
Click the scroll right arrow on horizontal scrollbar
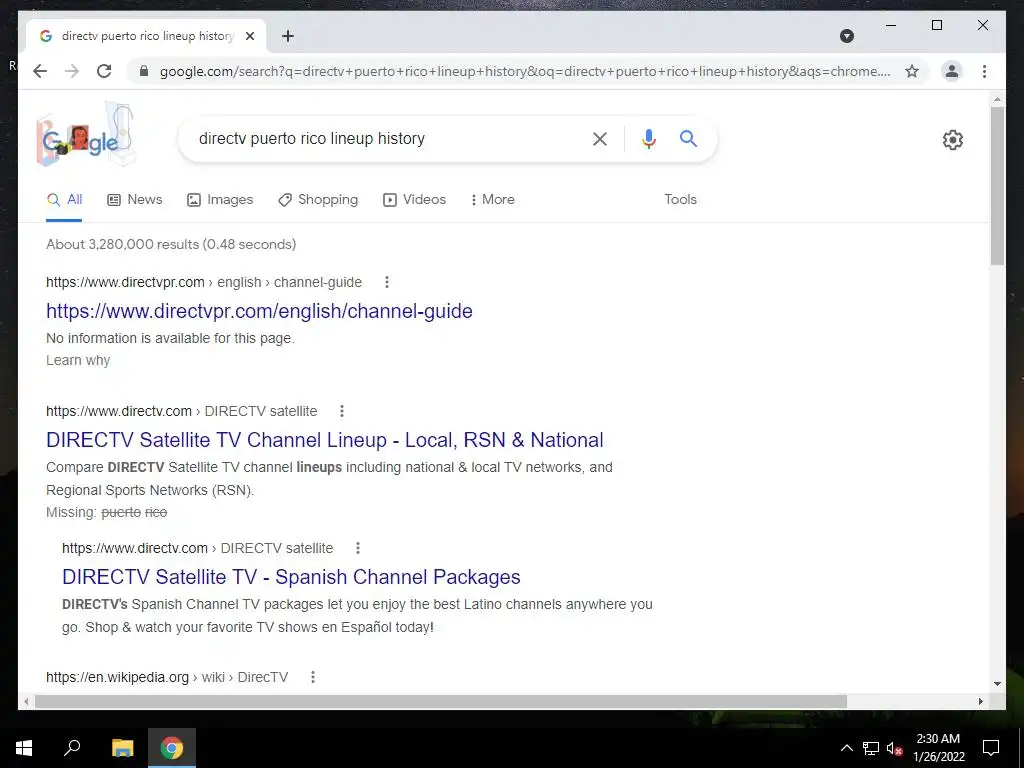[x=980, y=701]
